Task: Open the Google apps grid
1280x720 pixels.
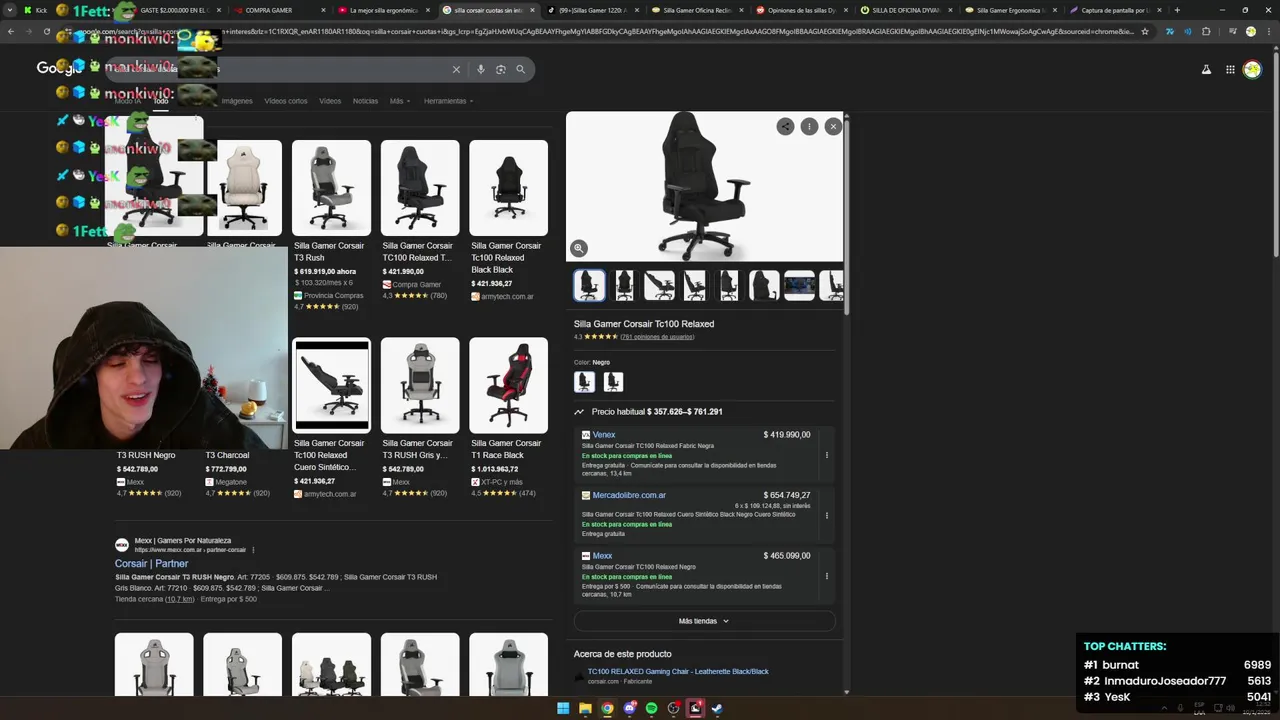Action: [1230, 69]
